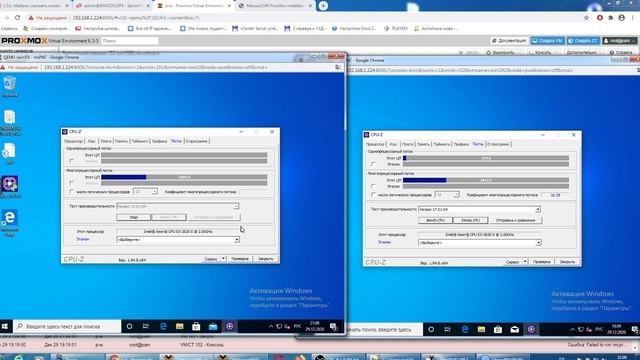Viewport: 640px width, 360px height.
Task: Click Cortana circle in left VM taskbar
Action: coord(129,326)
